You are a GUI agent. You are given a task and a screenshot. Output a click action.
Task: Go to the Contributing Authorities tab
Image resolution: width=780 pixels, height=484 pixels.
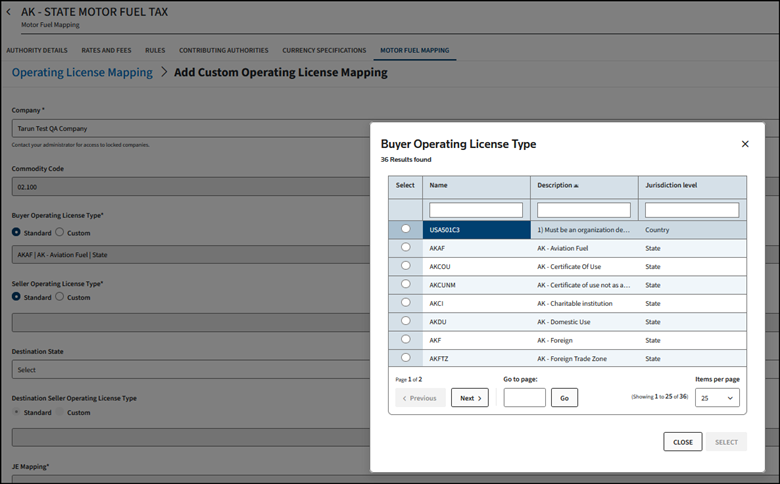click(223, 50)
